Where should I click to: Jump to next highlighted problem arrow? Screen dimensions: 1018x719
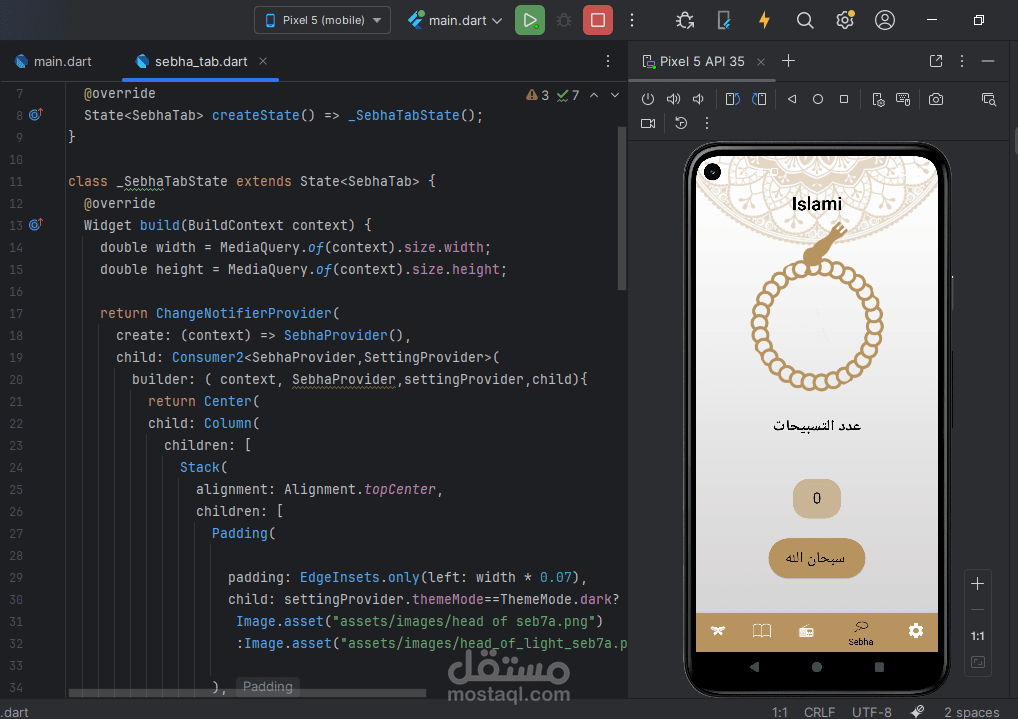tap(614, 95)
